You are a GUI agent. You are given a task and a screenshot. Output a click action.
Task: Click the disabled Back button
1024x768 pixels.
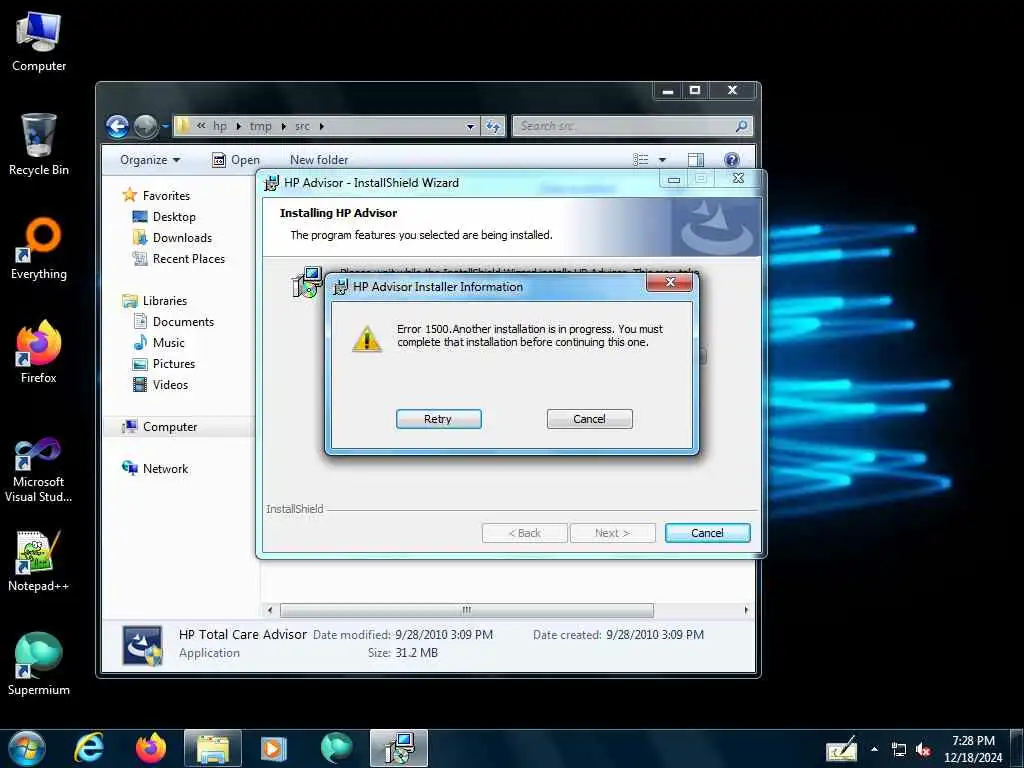click(x=524, y=533)
